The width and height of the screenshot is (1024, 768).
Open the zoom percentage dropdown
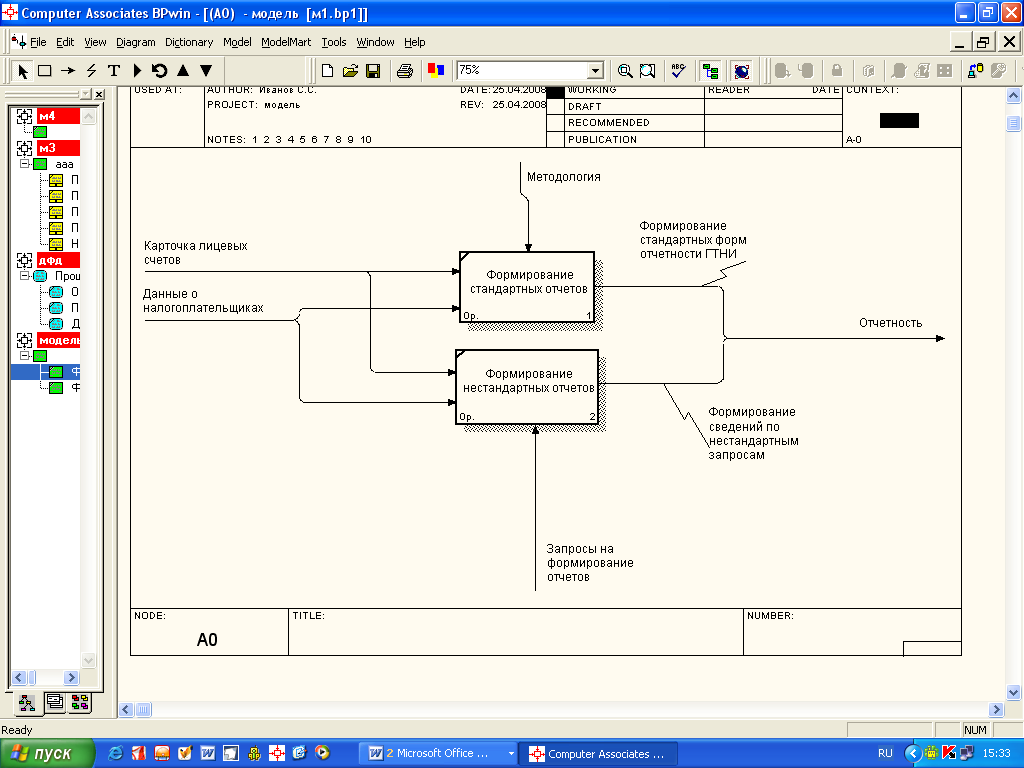pyautogui.click(x=595, y=71)
